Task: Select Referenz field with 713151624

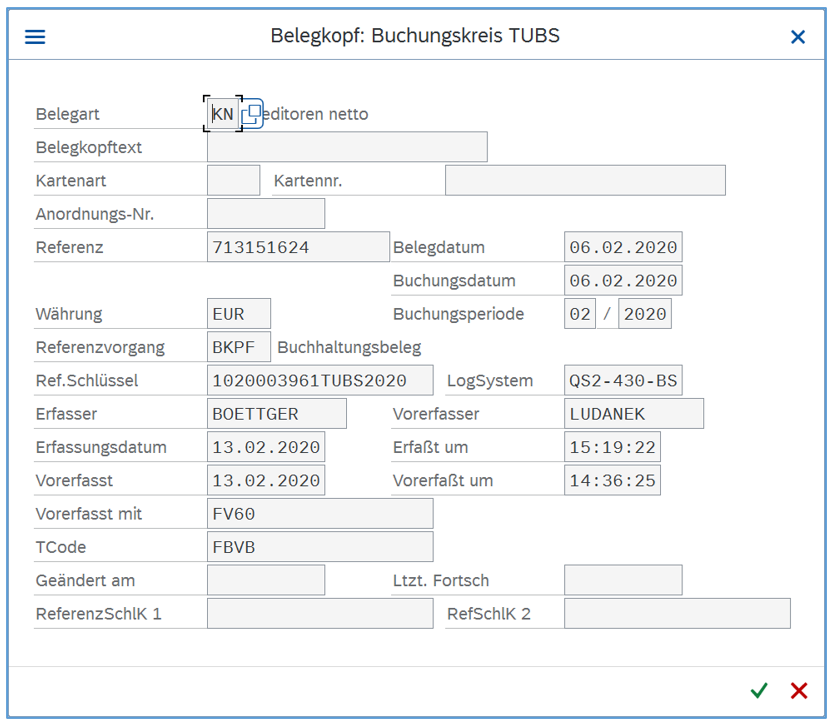Action: 298,247
